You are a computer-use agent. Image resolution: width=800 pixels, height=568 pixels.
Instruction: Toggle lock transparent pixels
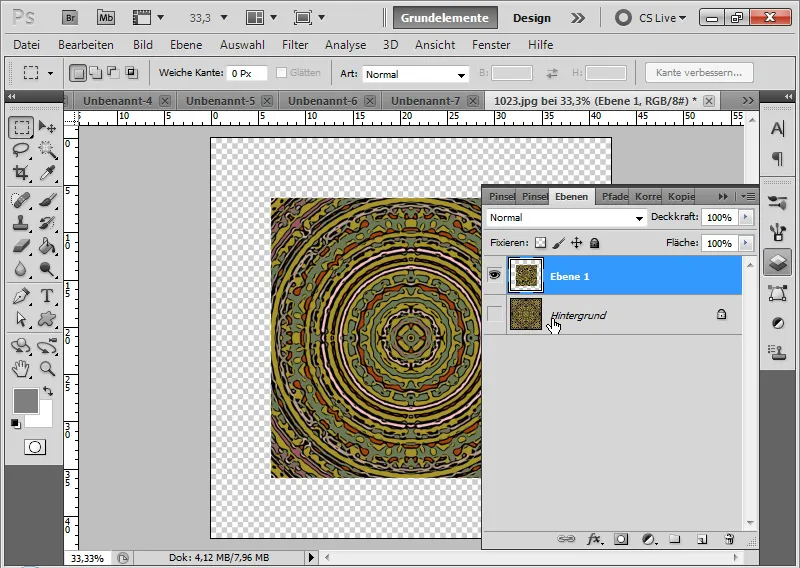[x=540, y=243]
